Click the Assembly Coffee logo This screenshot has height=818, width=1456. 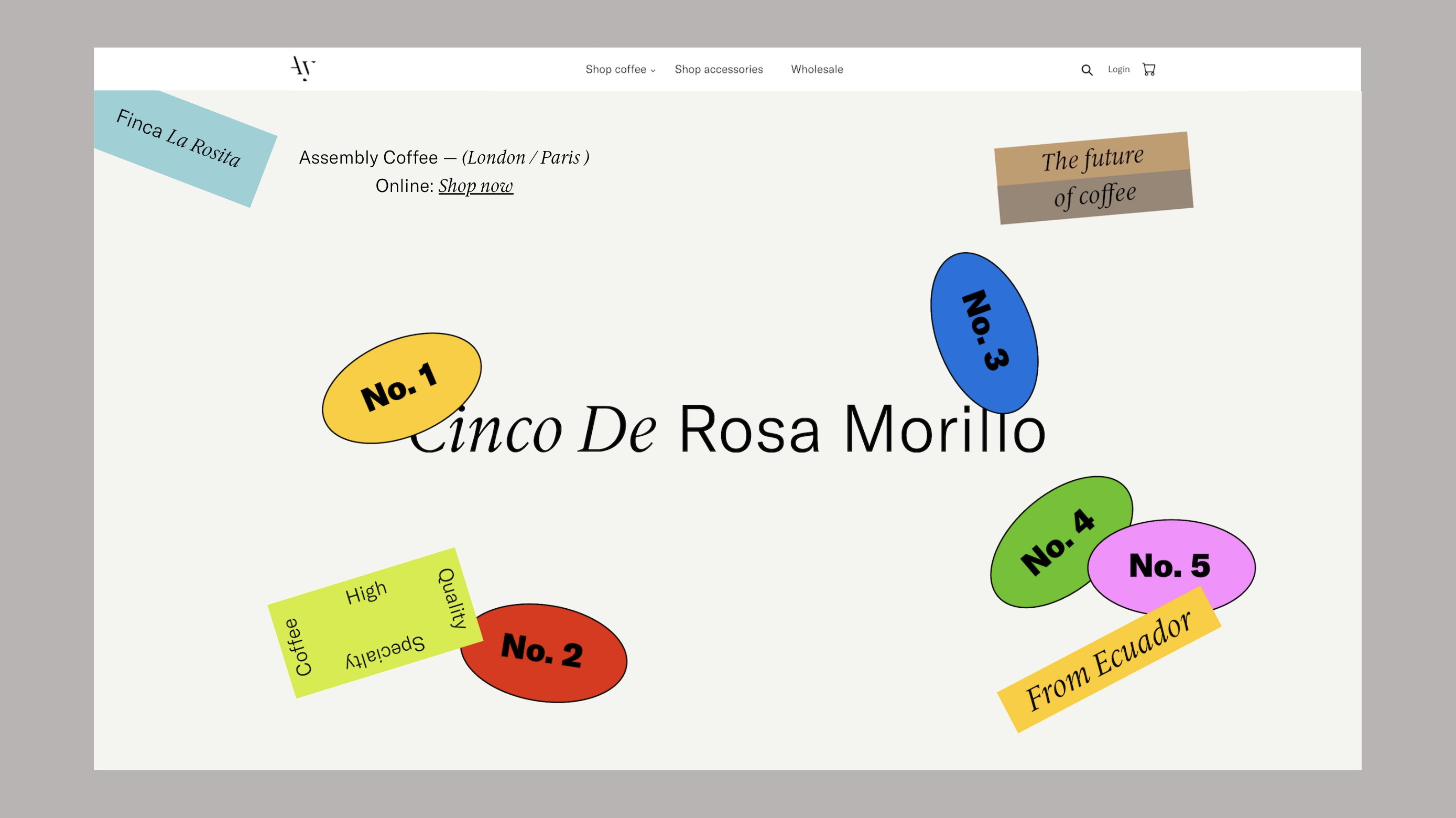tap(303, 68)
